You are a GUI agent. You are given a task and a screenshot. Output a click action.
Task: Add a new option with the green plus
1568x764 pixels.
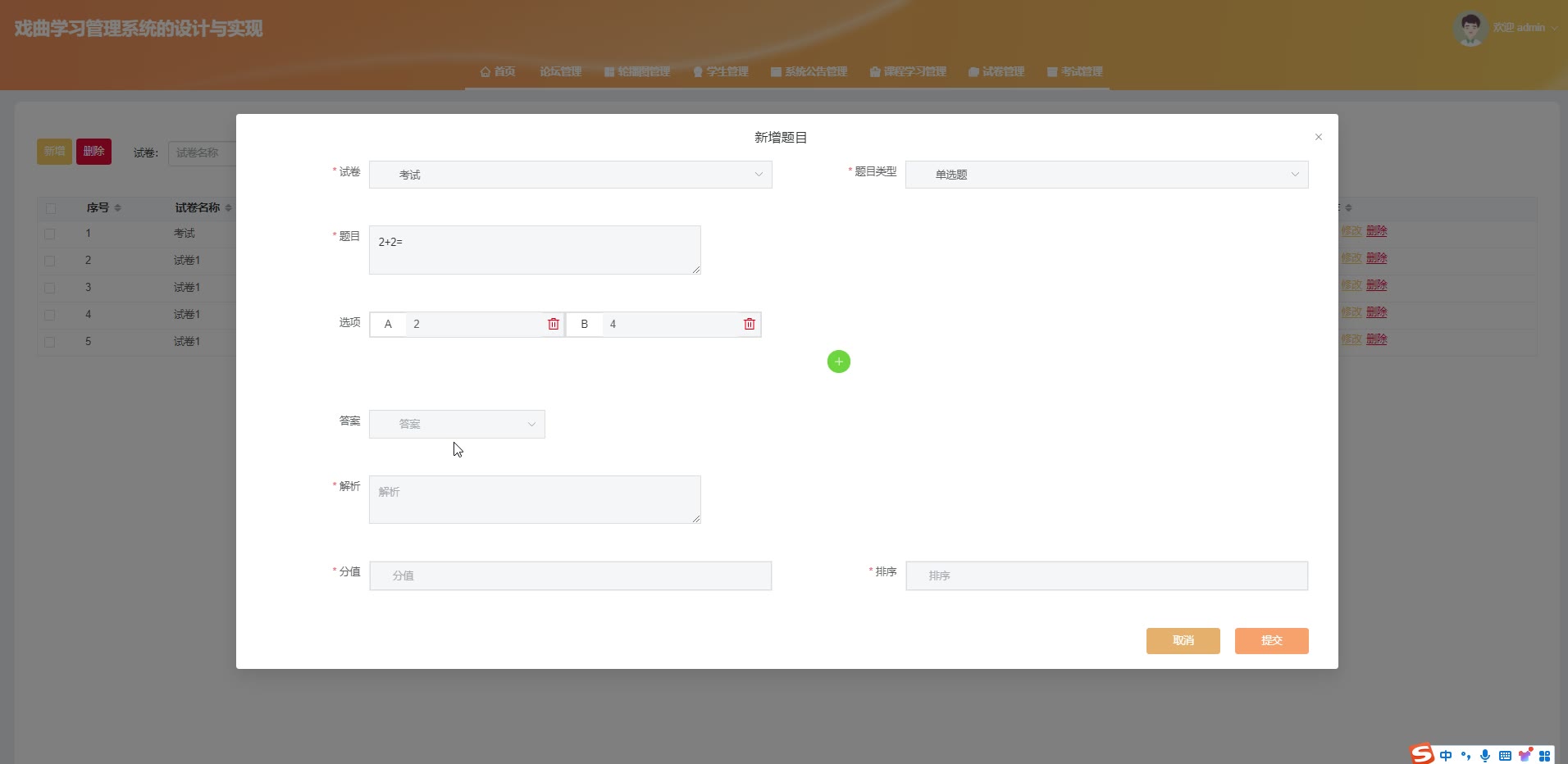839,362
